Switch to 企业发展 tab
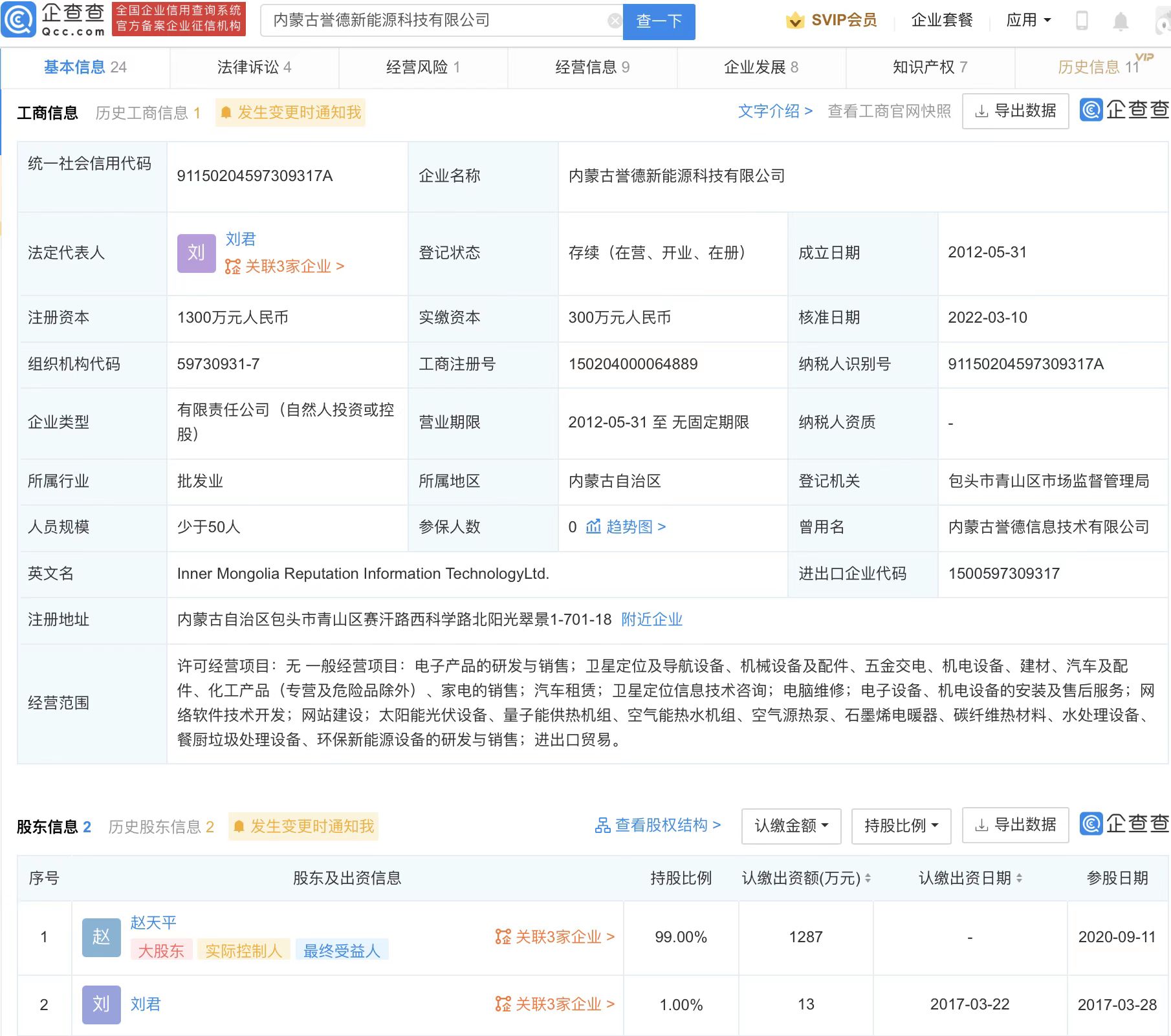The image size is (1171, 1036). pos(761,67)
